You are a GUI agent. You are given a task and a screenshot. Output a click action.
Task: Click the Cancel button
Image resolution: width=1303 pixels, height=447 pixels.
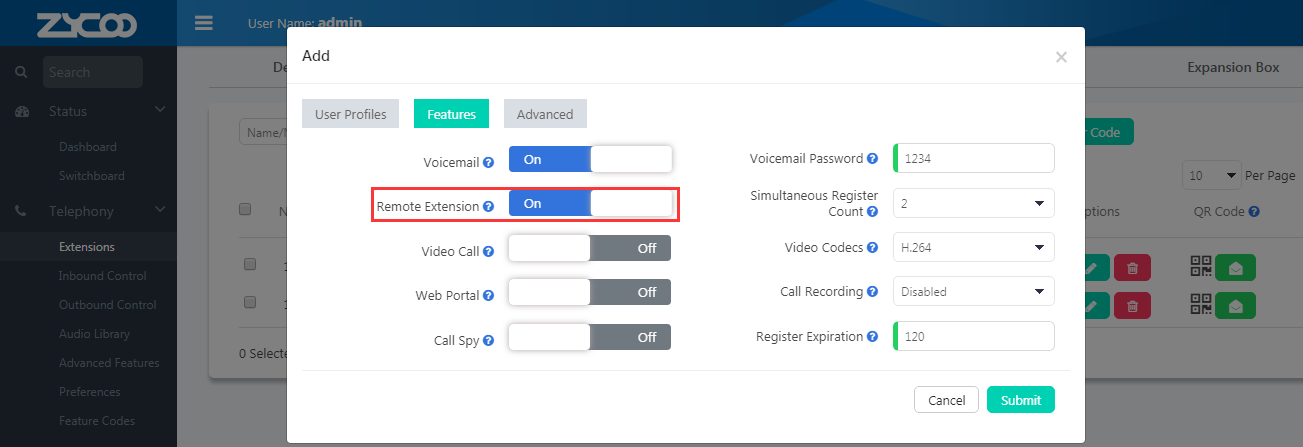tap(946, 400)
